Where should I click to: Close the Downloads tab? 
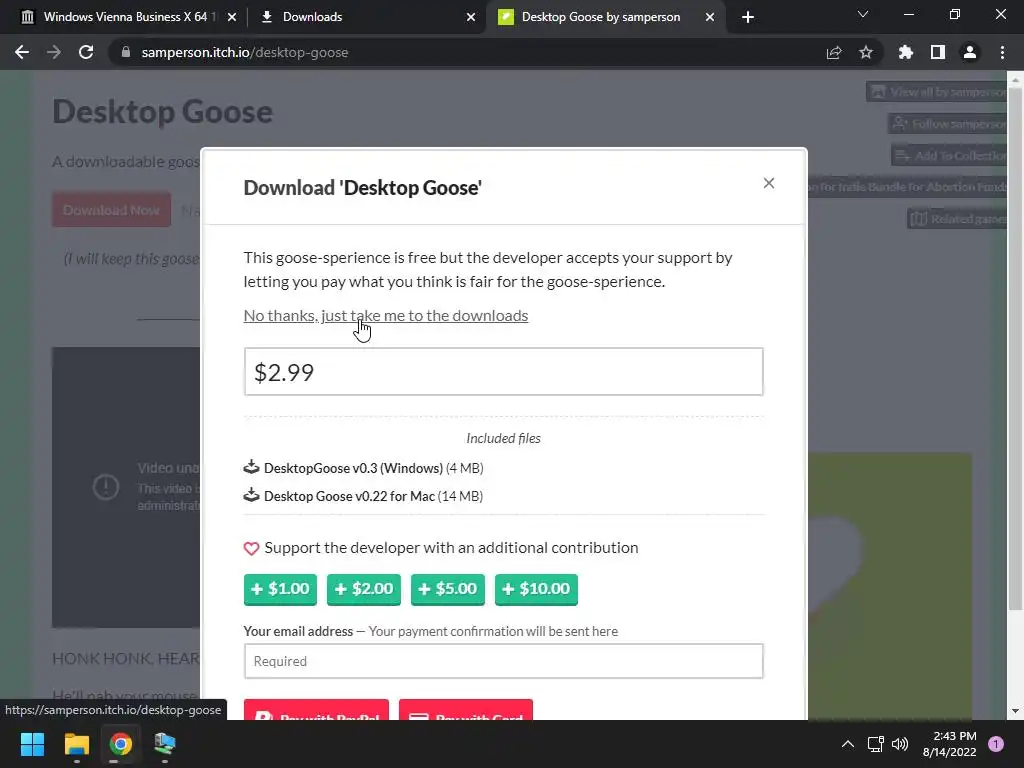(x=471, y=17)
